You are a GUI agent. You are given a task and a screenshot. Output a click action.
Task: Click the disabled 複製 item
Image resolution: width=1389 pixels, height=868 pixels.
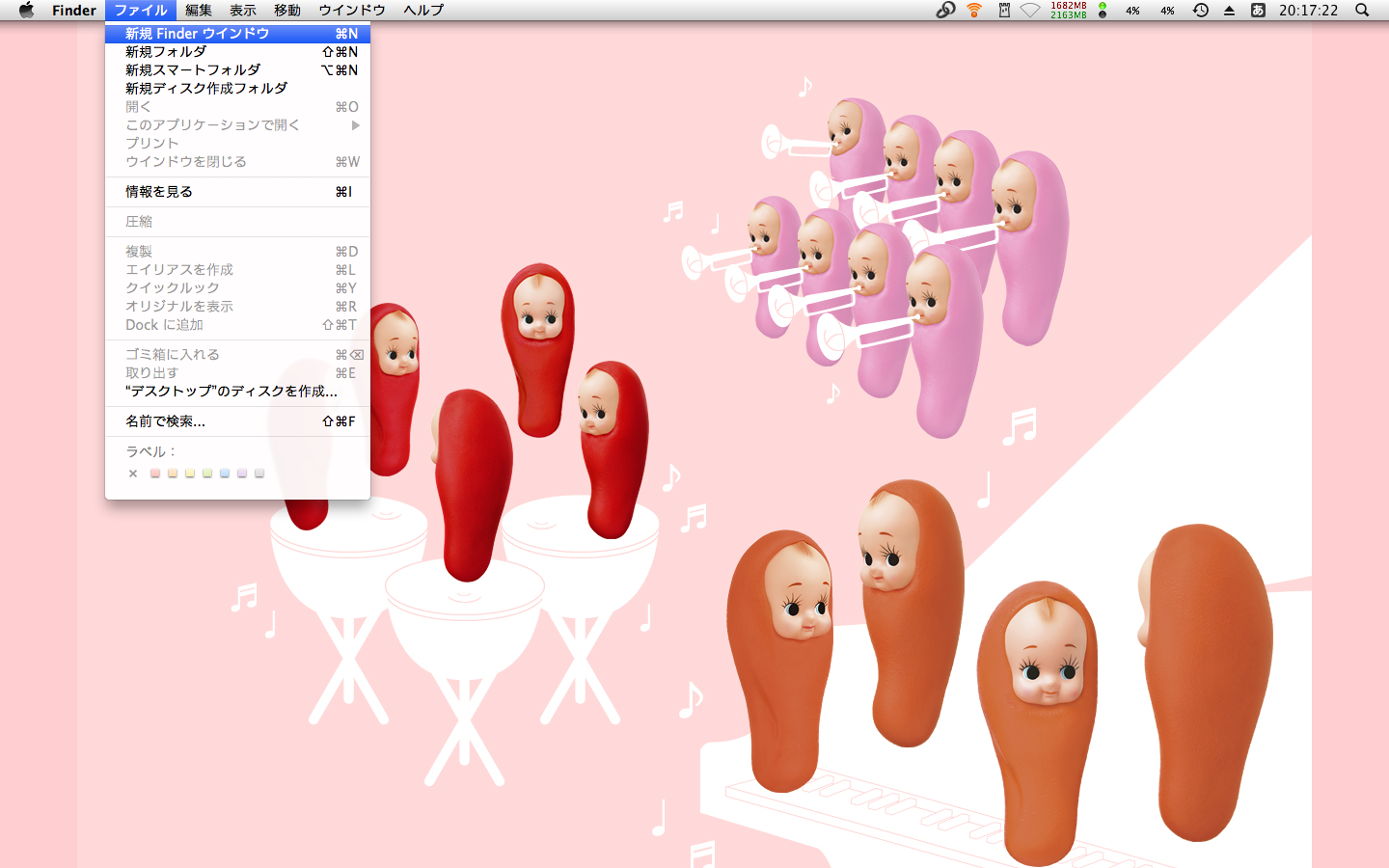(237, 251)
